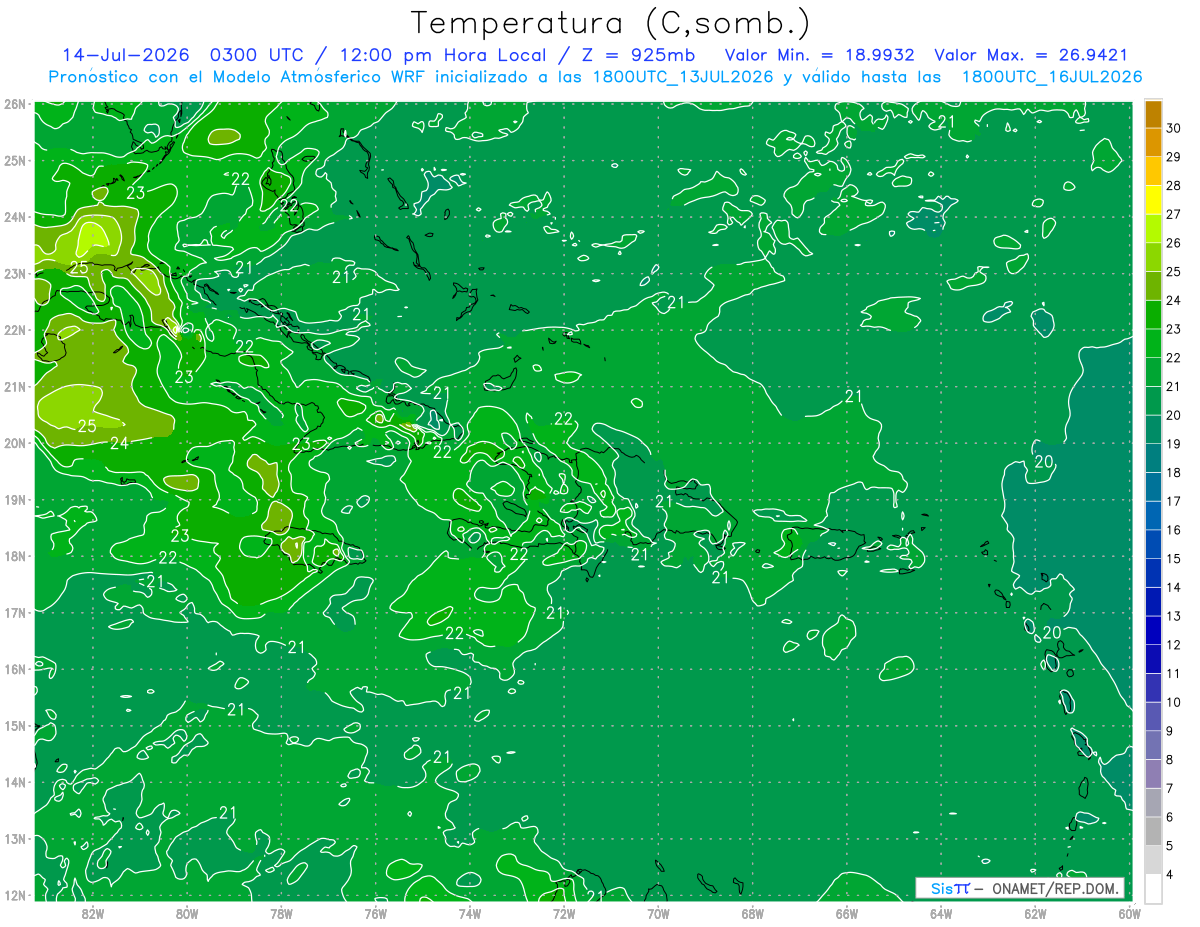
Task: Click the '26N' latitude axis label
Action: [x=14, y=104]
